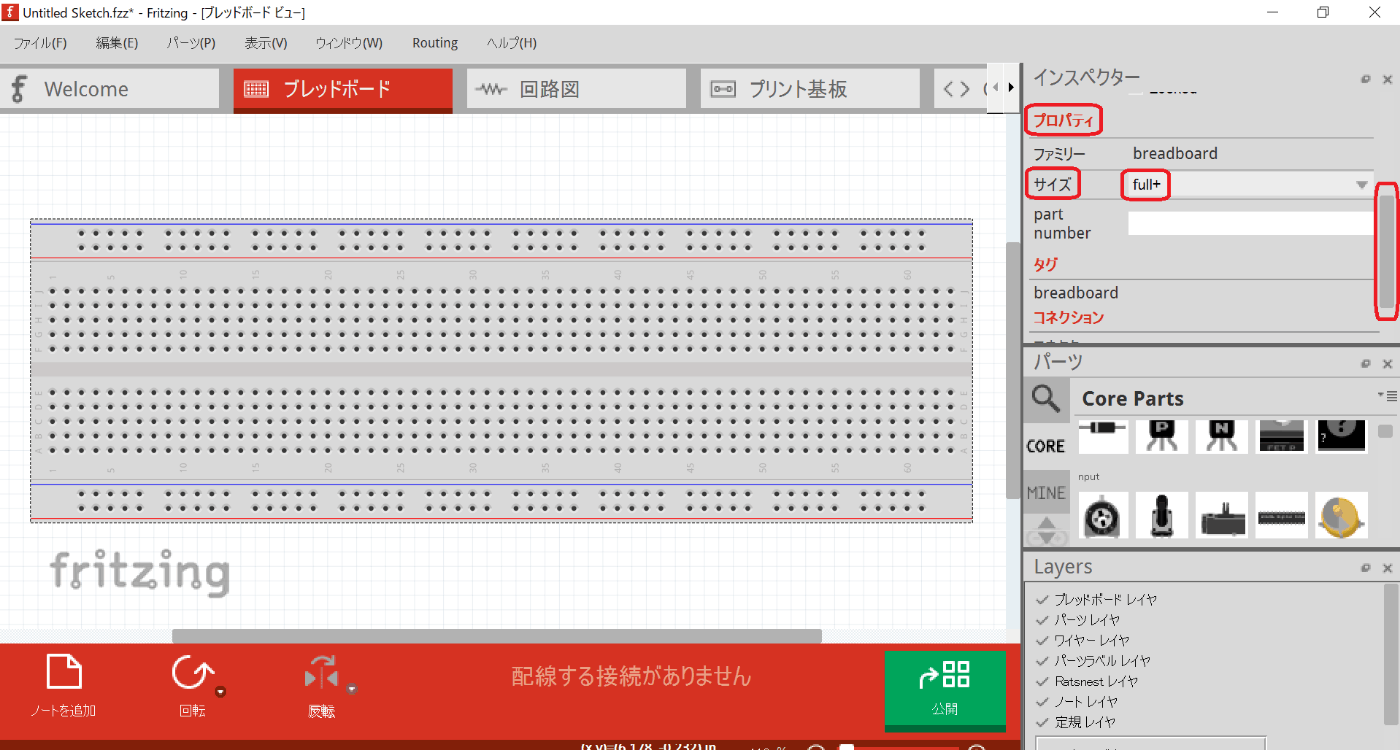1400x750 pixels.
Task: Select the MINE parts bin
Action: click(x=1046, y=492)
